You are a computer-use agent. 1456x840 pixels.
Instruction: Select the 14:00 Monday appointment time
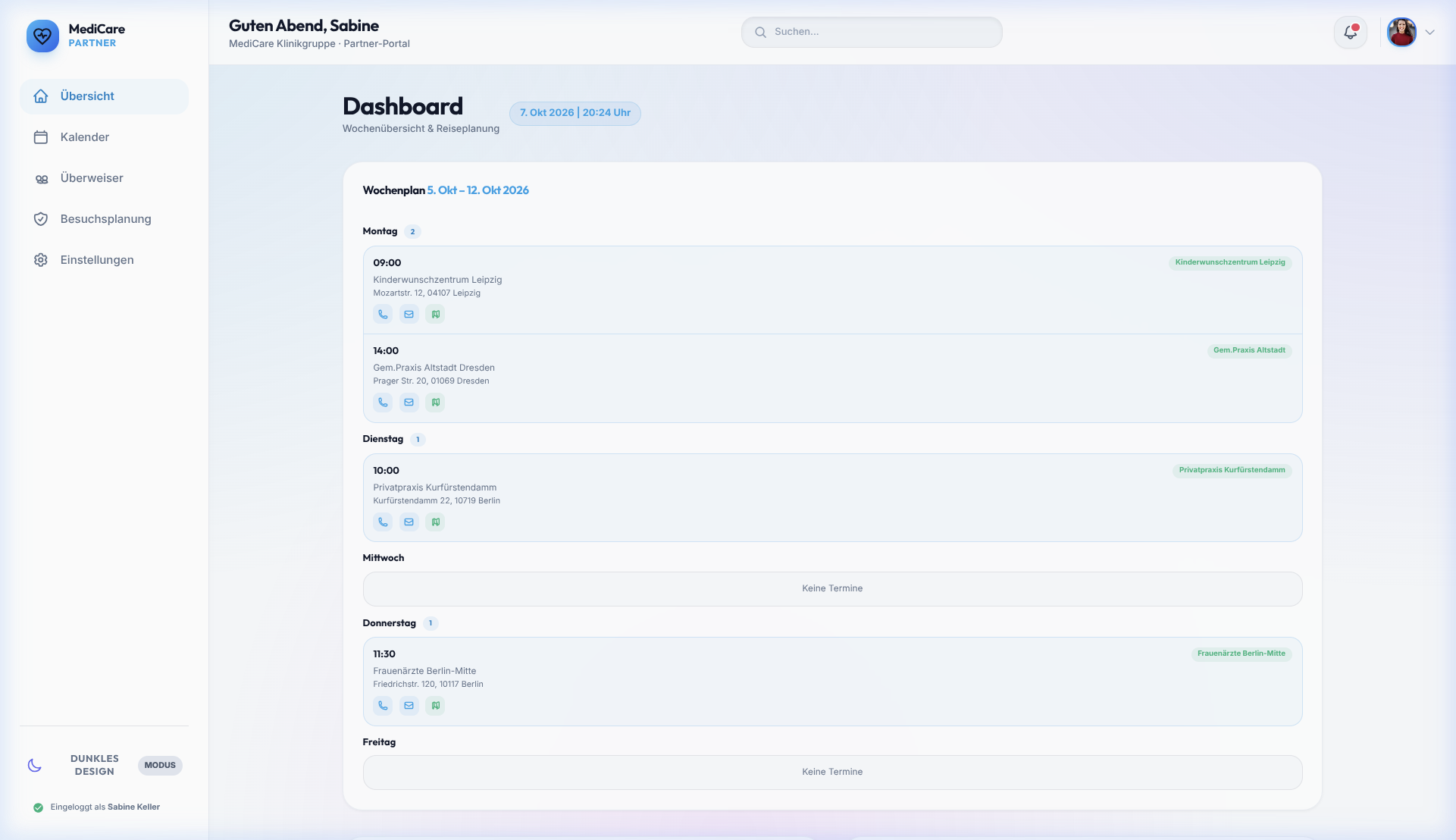tap(386, 351)
